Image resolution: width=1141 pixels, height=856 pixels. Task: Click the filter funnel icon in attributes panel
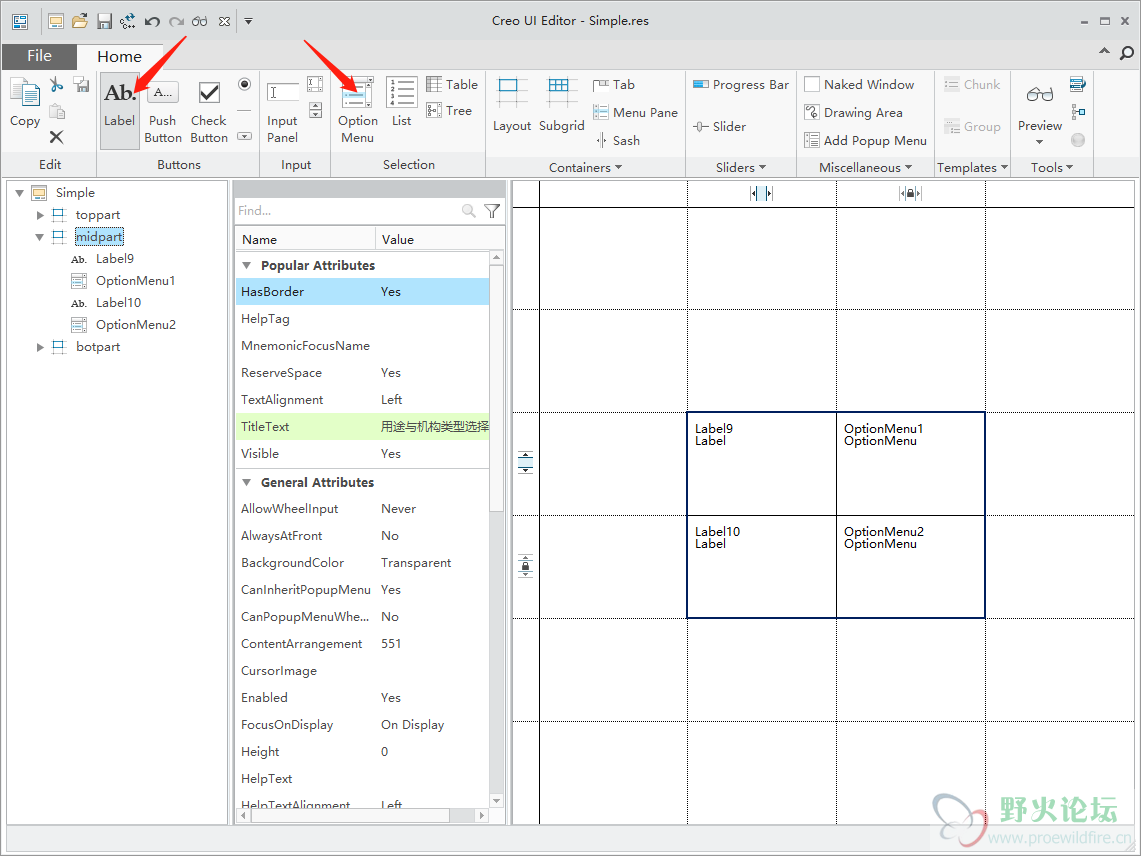point(492,211)
